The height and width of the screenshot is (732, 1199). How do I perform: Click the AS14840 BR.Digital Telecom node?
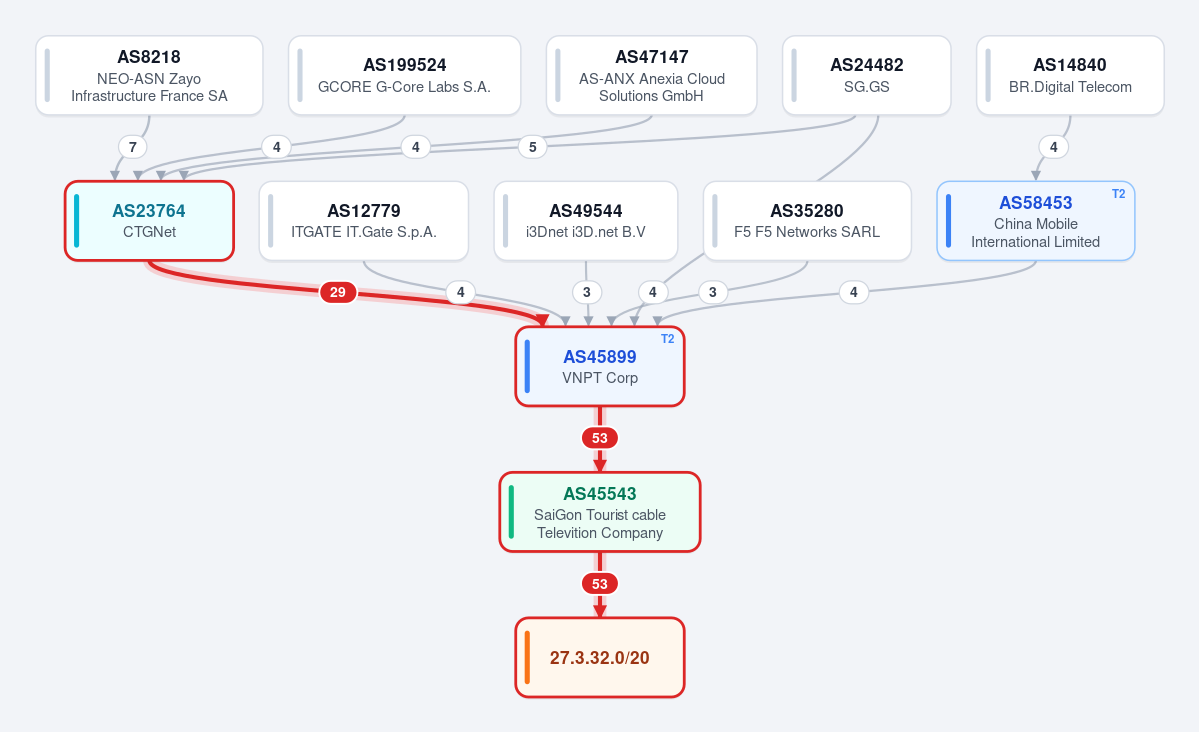(1070, 76)
